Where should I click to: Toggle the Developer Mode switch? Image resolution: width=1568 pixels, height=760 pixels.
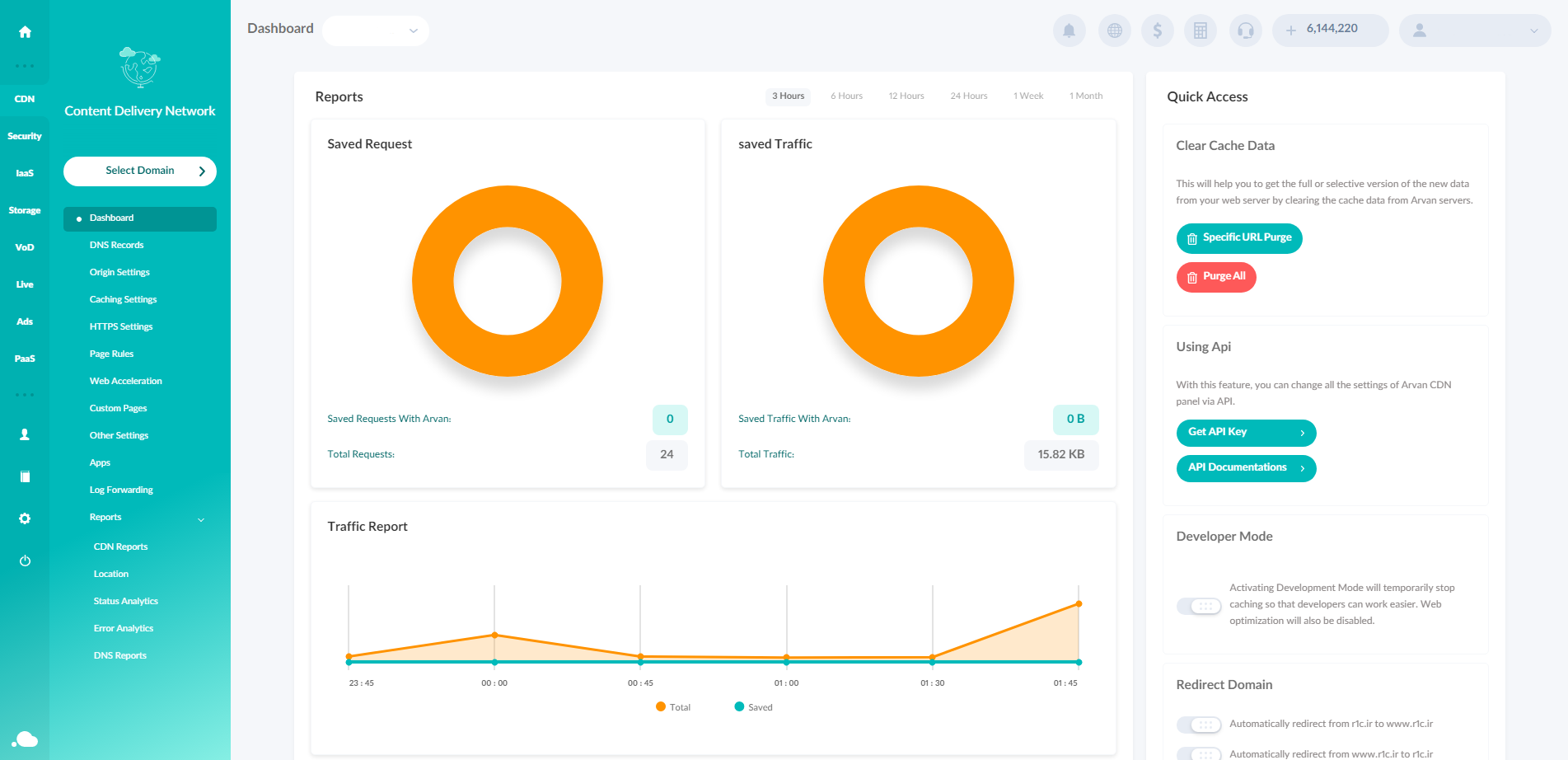1199,606
